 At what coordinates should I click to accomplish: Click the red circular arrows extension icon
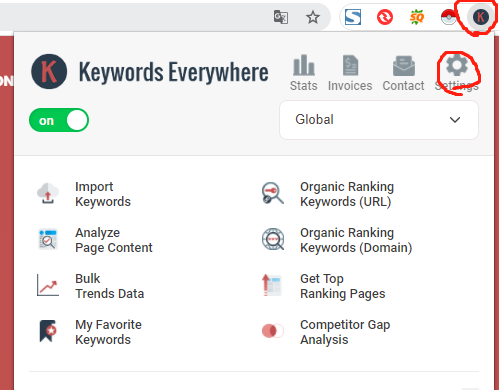[385, 17]
